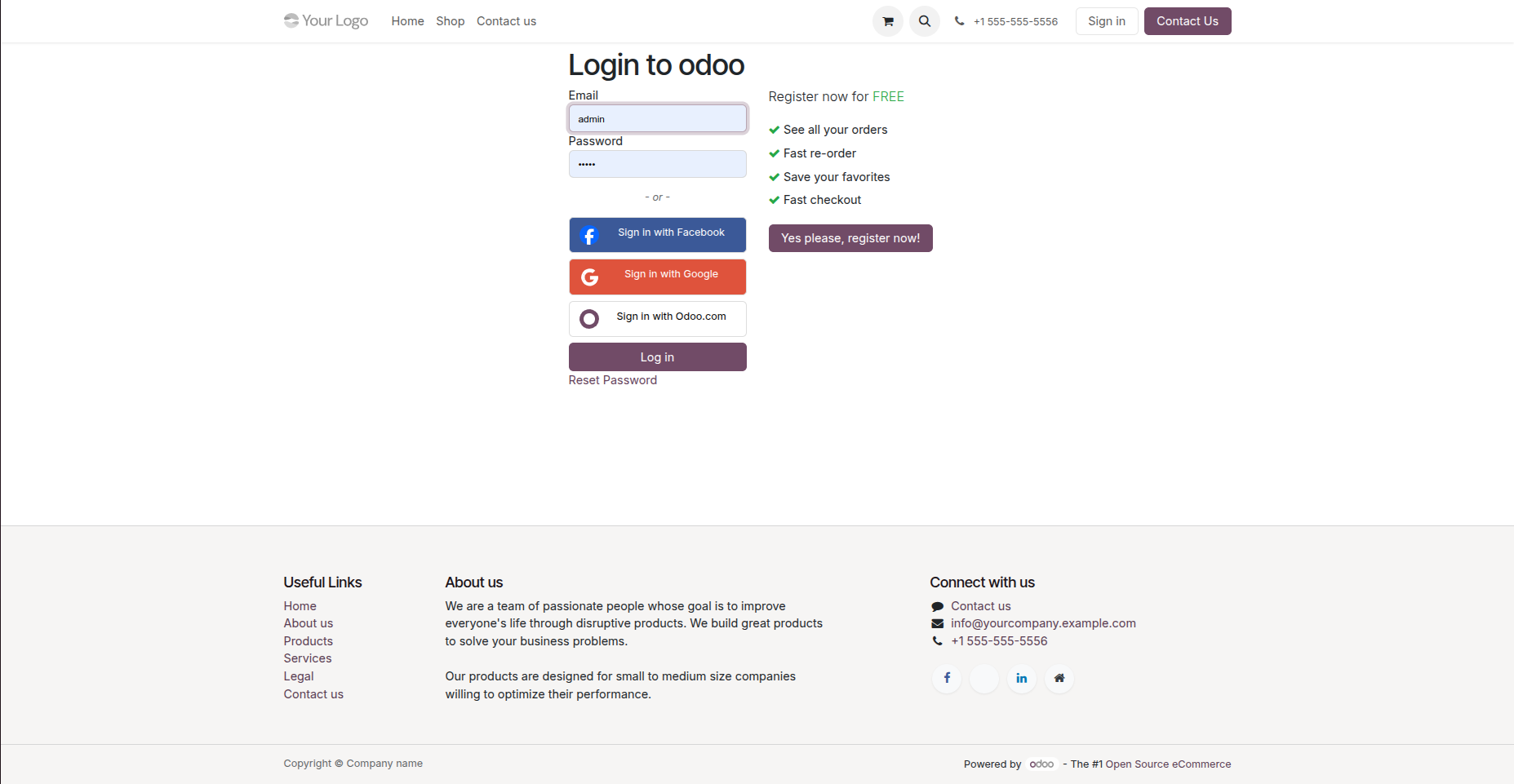The image size is (1514, 784).
Task: Open footer About us link
Action: tap(309, 623)
